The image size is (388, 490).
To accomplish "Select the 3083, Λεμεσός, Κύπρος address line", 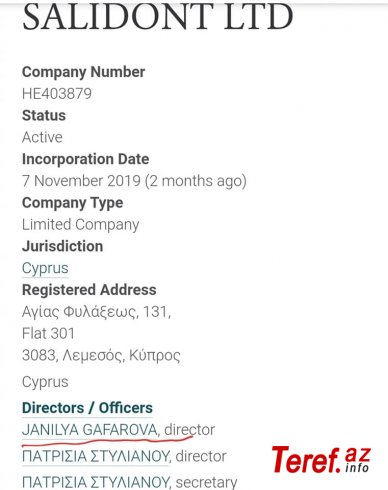I will click(101, 356).
